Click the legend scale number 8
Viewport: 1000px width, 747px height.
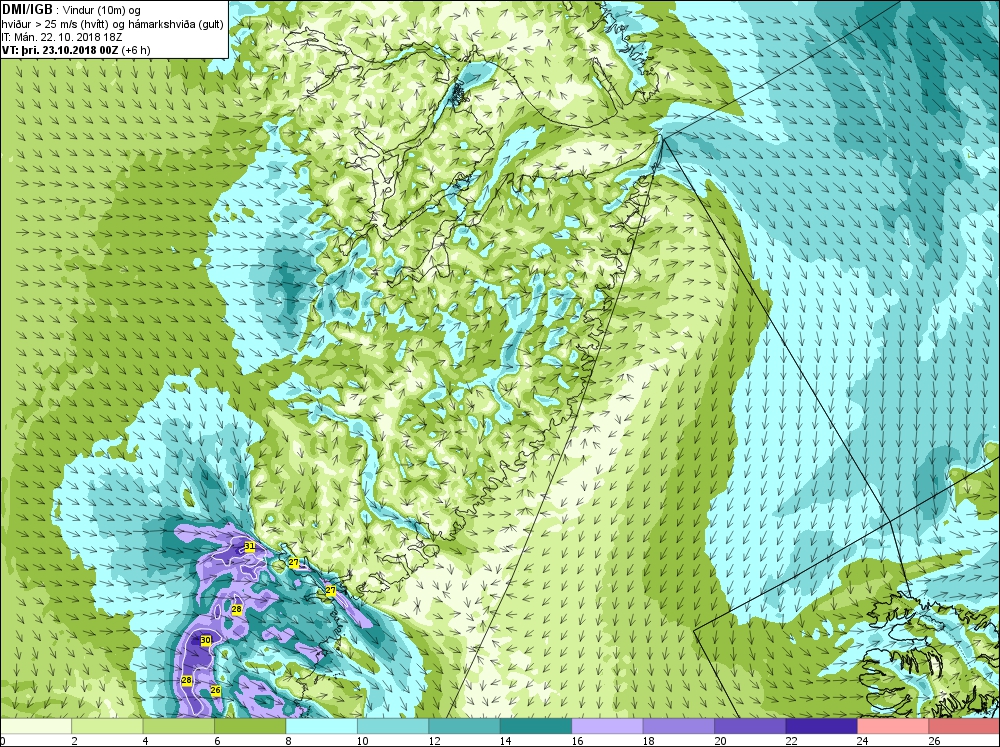click(x=289, y=741)
